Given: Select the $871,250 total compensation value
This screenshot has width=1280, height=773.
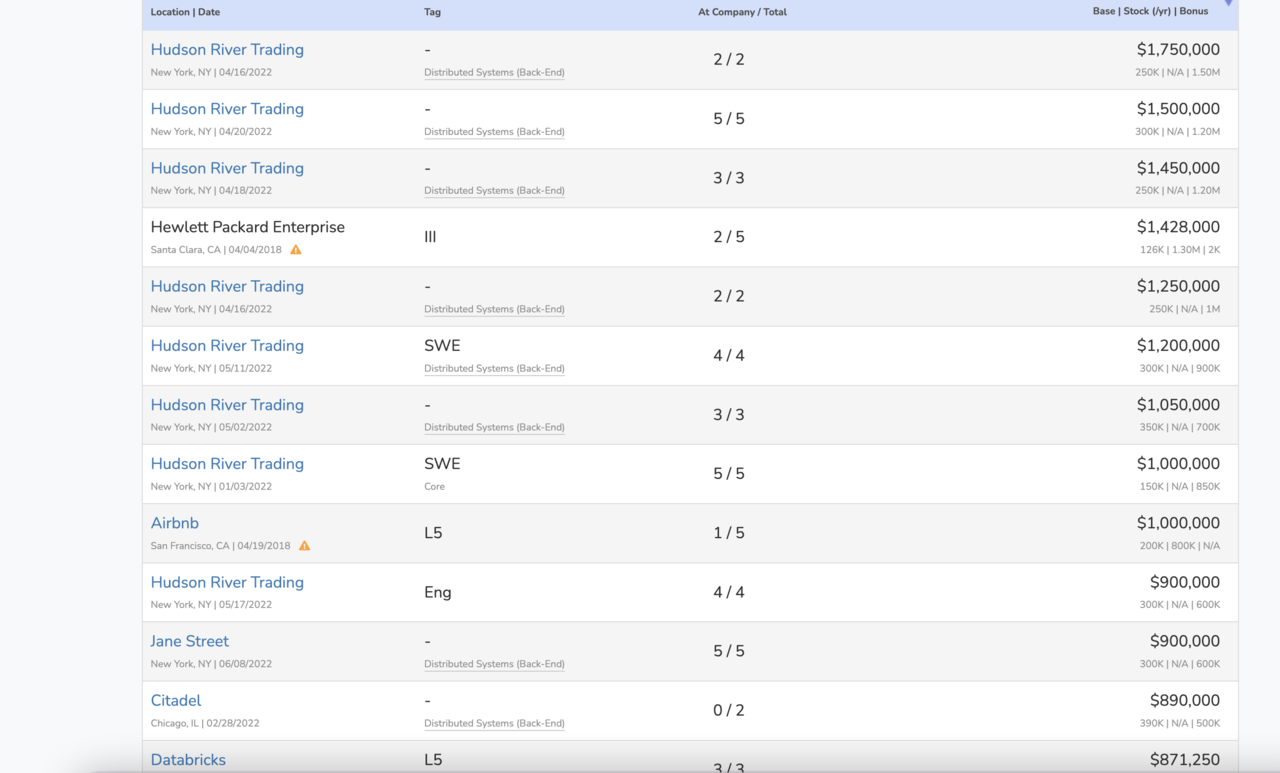Looking at the screenshot, I should pyautogui.click(x=1185, y=760).
